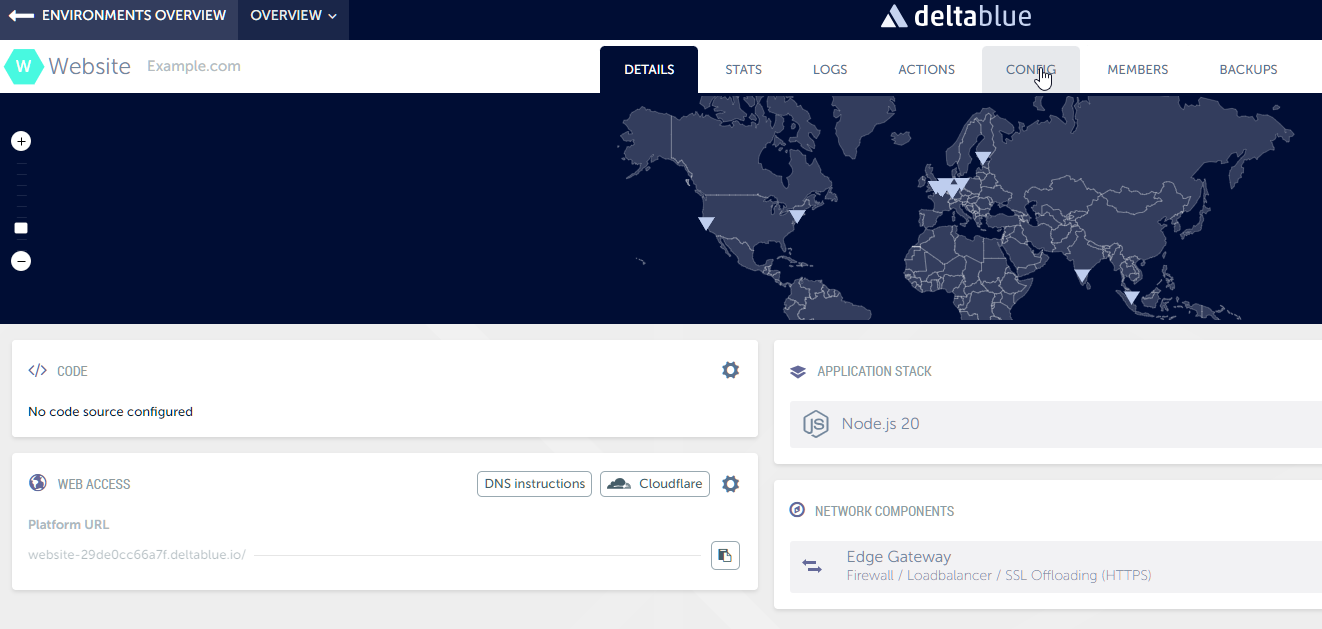Open the Members tab
Viewport: 1322px width, 629px height.
[1137, 70]
